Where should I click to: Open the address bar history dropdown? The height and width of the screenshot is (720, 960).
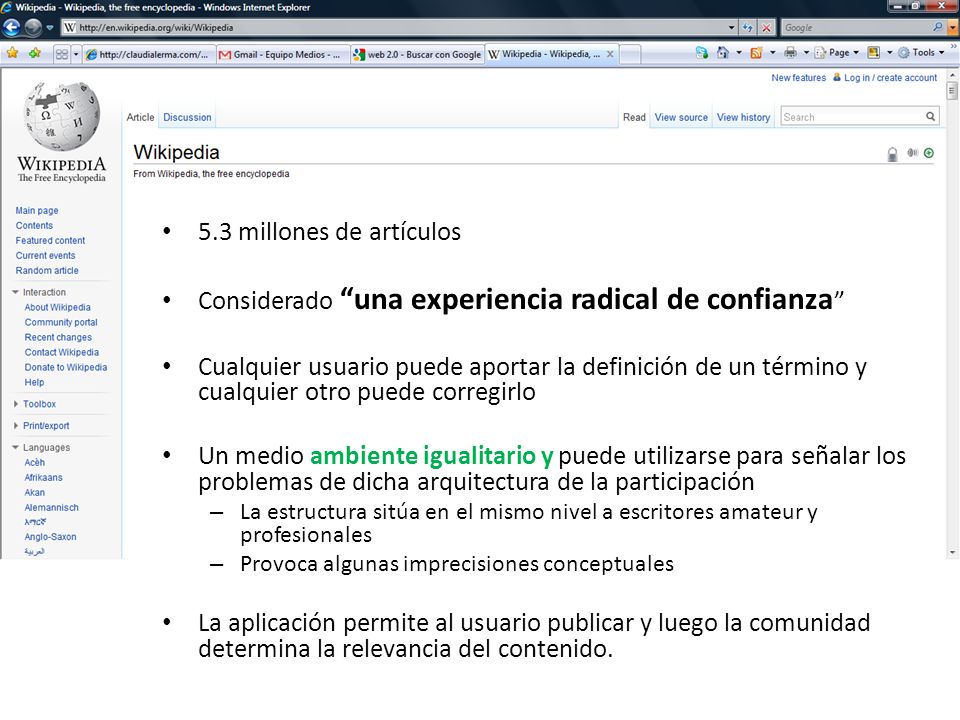pyautogui.click(x=731, y=28)
